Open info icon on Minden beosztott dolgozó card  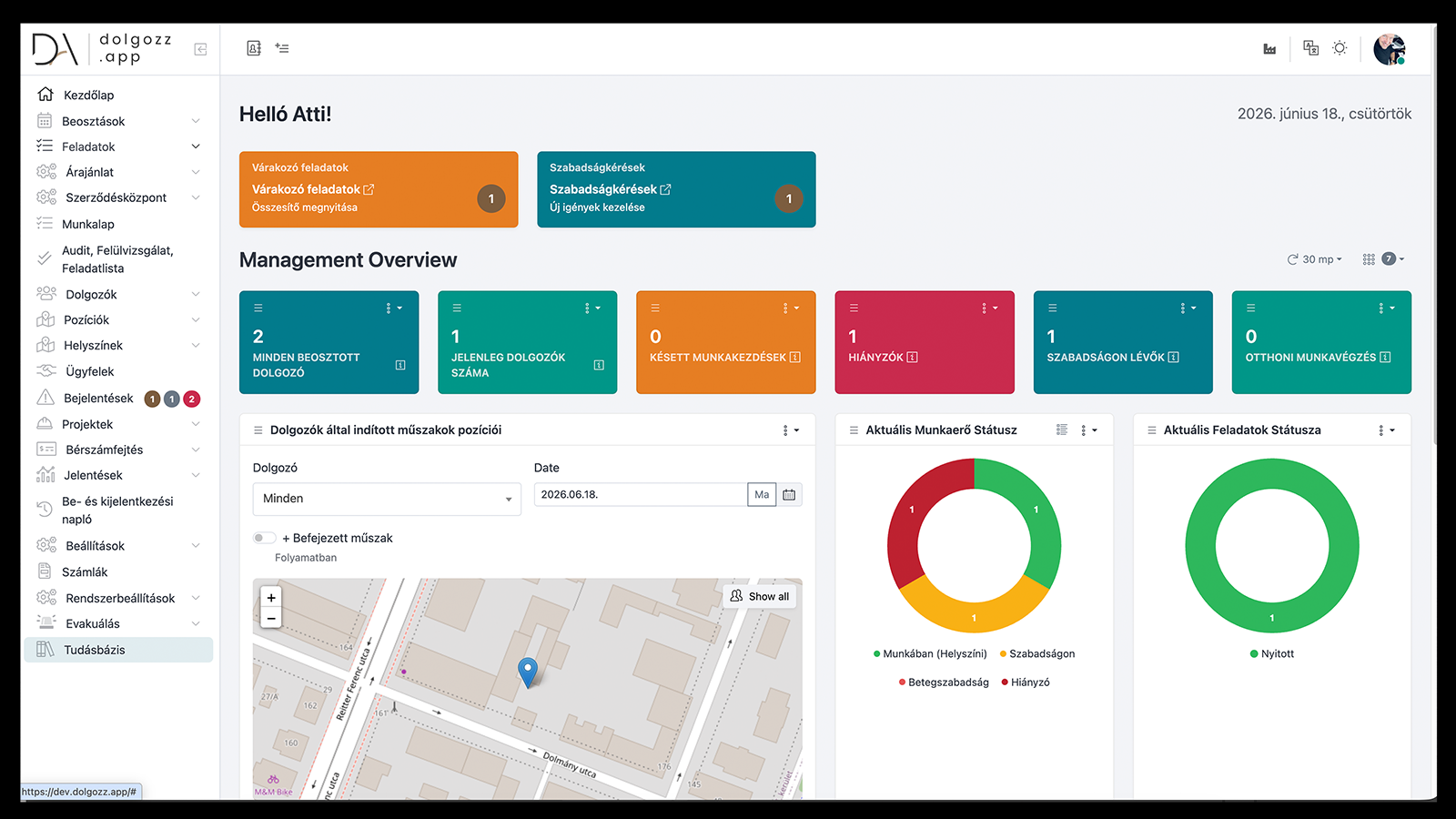pyautogui.click(x=400, y=365)
